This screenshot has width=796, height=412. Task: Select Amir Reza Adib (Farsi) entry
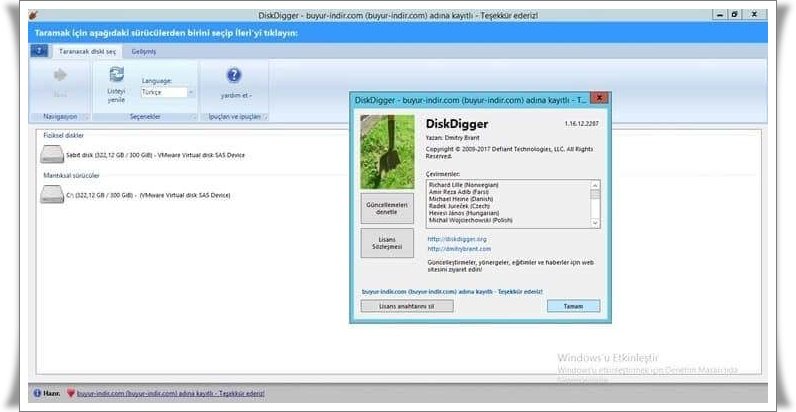459,192
